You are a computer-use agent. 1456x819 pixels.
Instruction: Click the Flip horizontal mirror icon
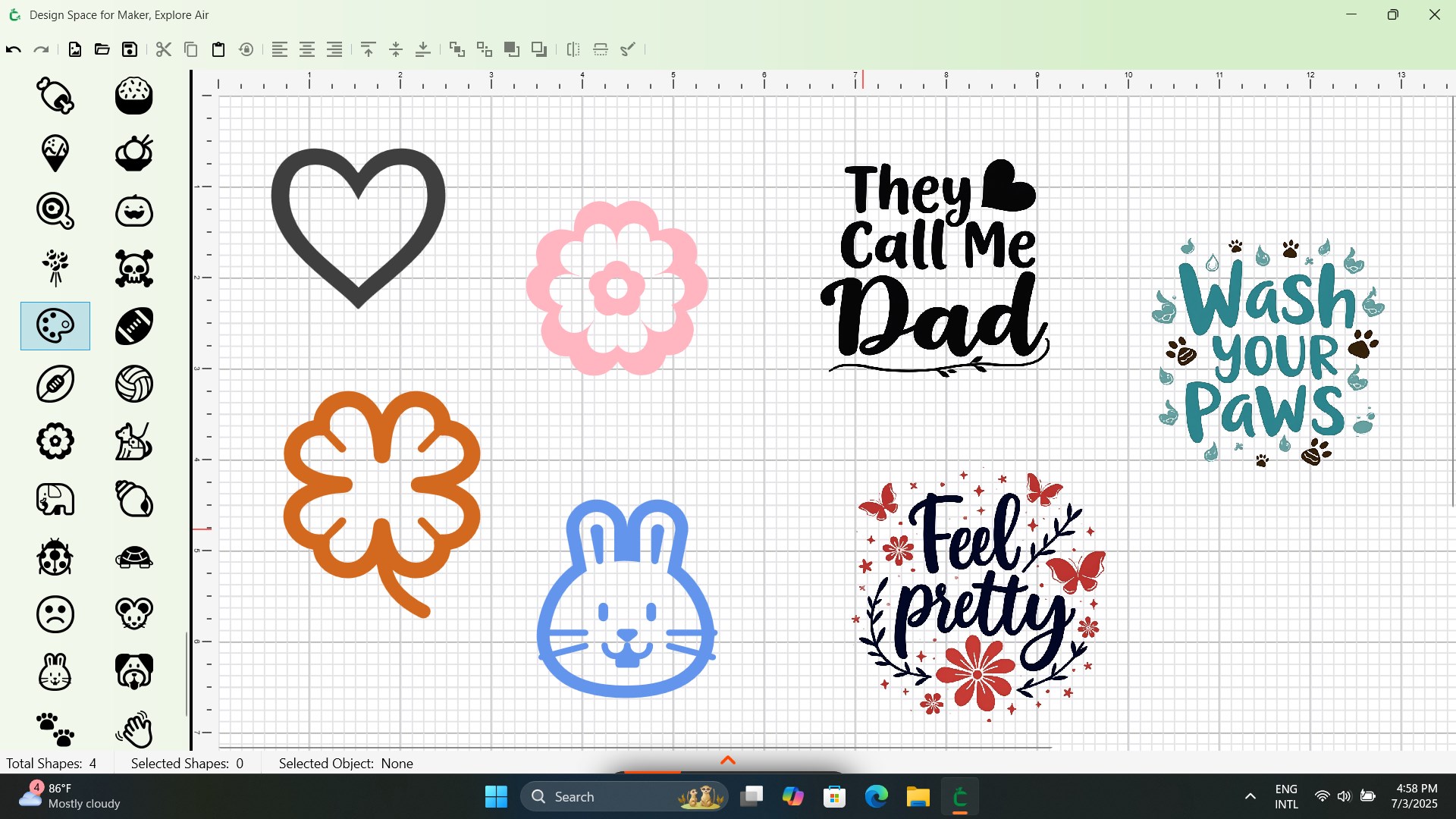pos(573,50)
